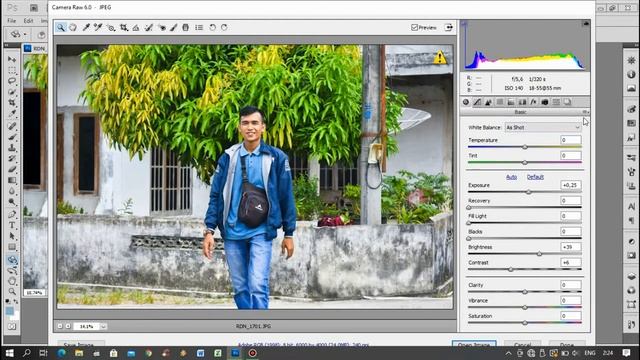640x360 pixels.
Task: Select Photoshop Eyedropper tool in toolbox
Action: pos(12,113)
